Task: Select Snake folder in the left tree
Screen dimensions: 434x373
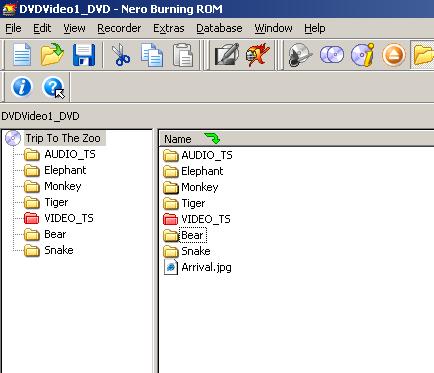Action: click(59, 250)
